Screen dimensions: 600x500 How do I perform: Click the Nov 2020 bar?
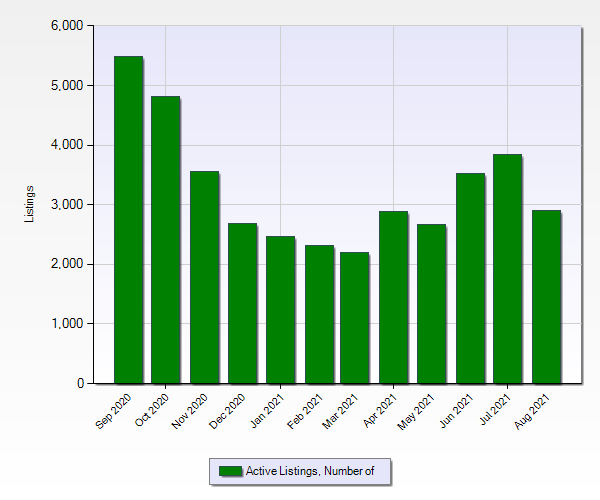coord(204,277)
